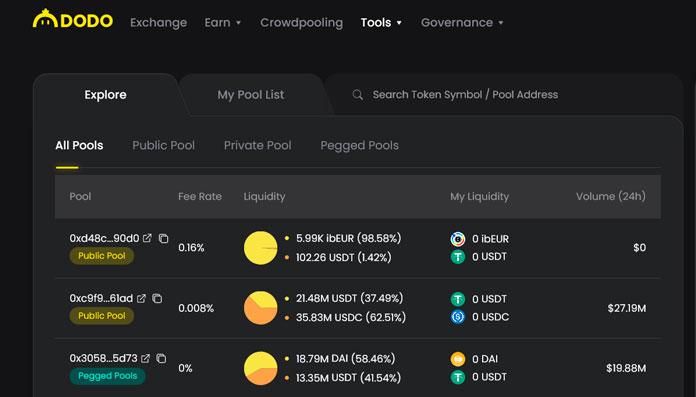Open external link for pool 0xd48c...90d0

click(x=147, y=238)
